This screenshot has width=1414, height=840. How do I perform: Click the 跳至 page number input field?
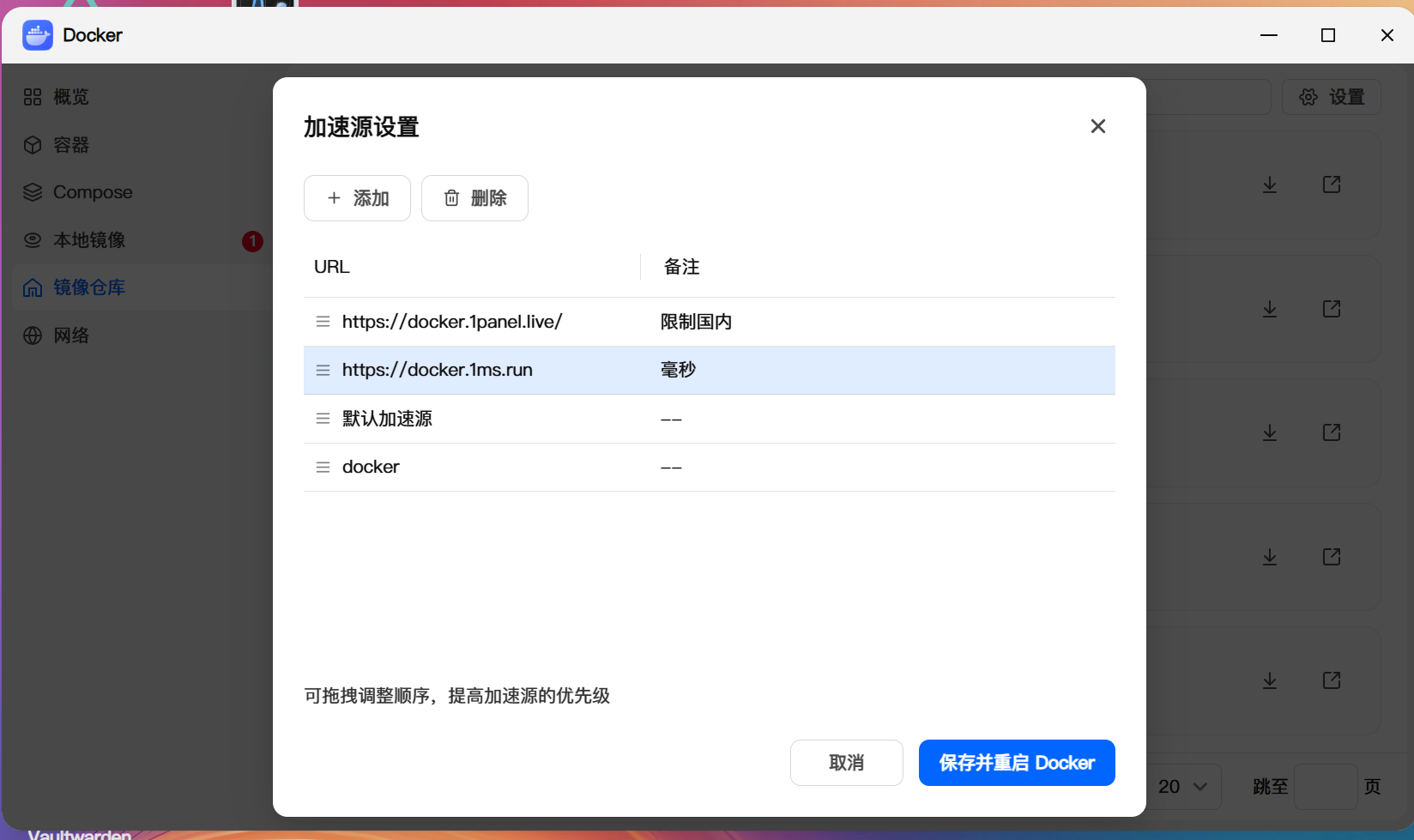[1326, 787]
